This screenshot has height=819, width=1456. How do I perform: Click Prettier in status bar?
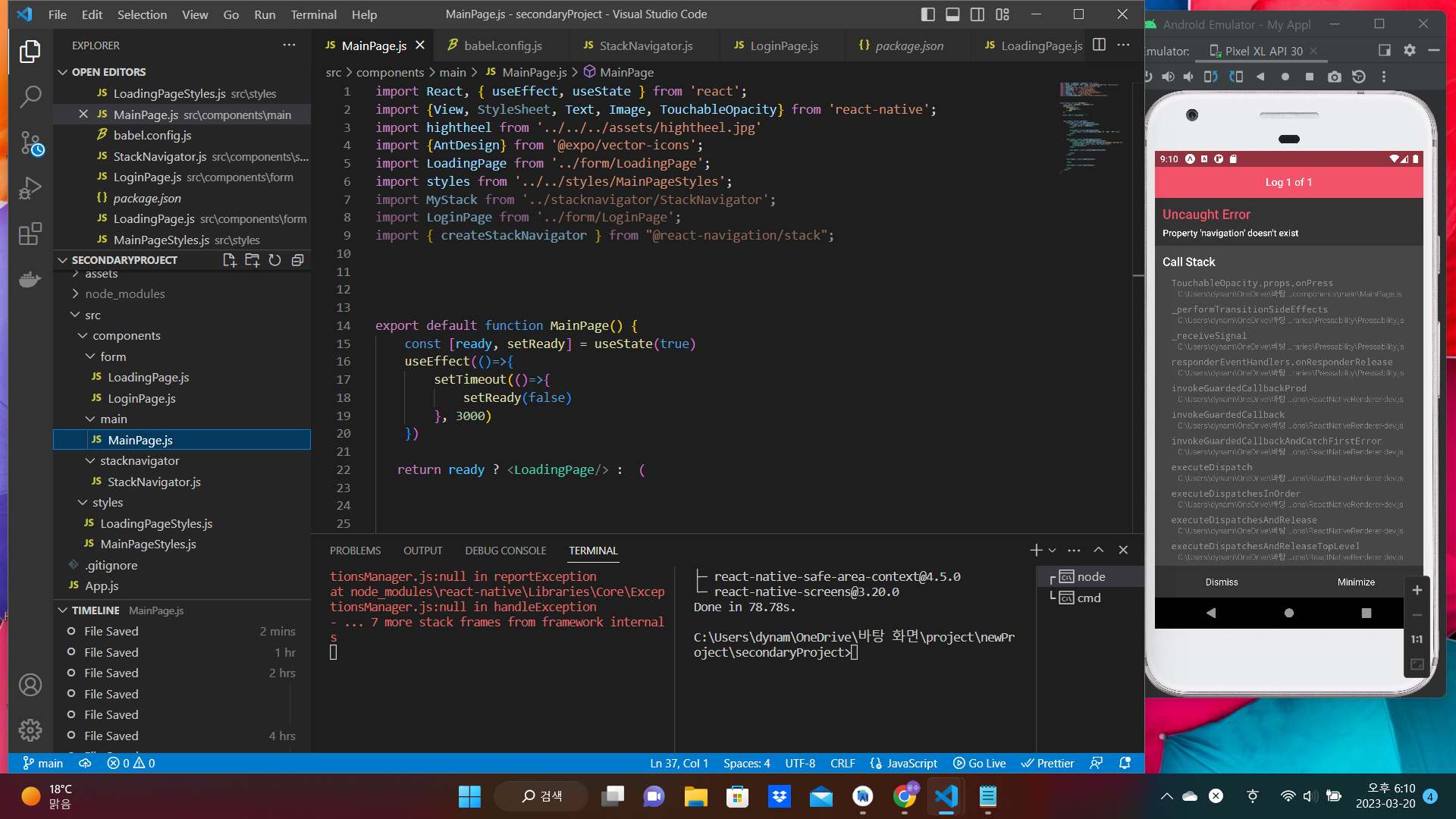pyautogui.click(x=1047, y=764)
